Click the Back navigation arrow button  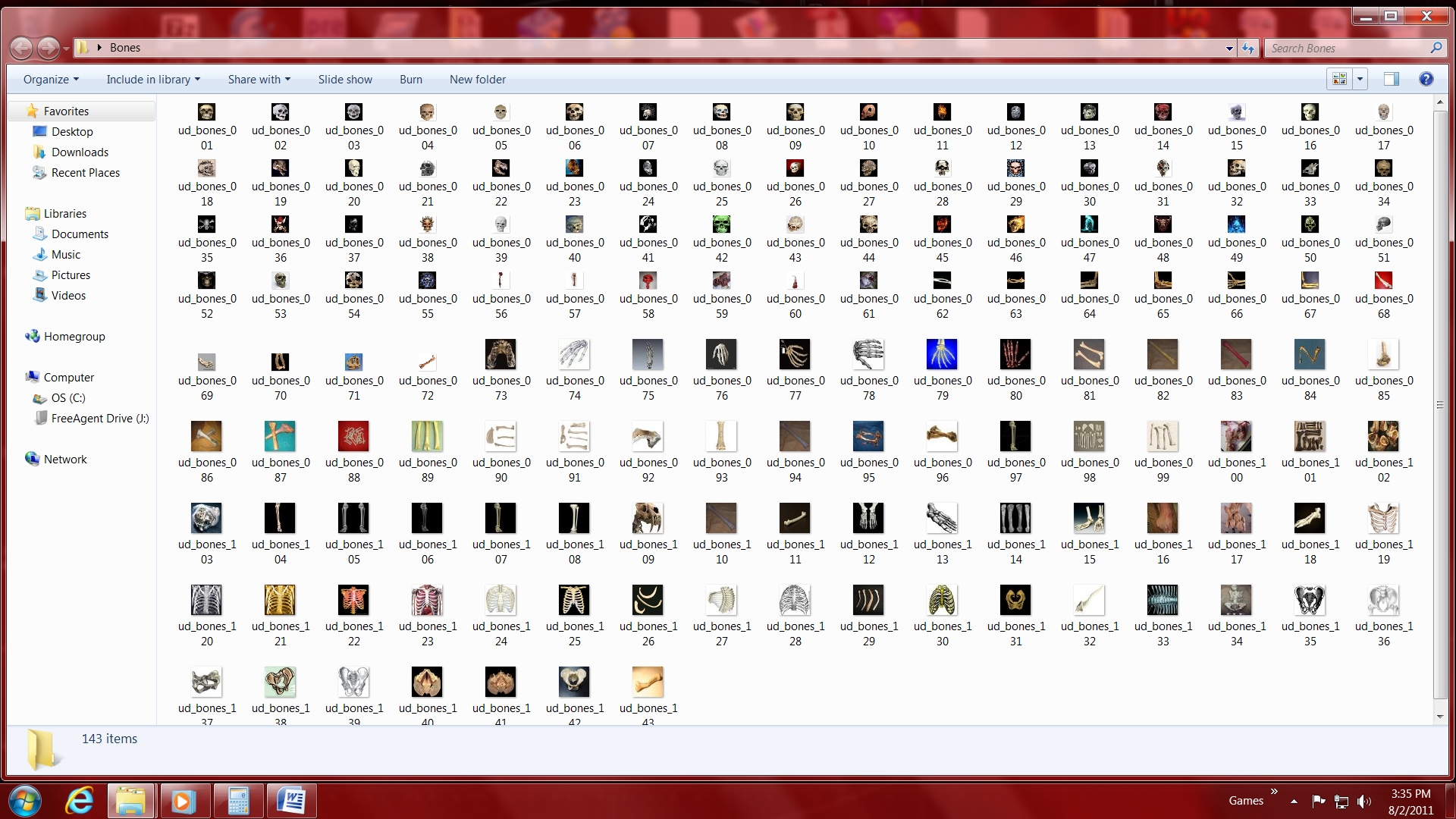(x=21, y=49)
